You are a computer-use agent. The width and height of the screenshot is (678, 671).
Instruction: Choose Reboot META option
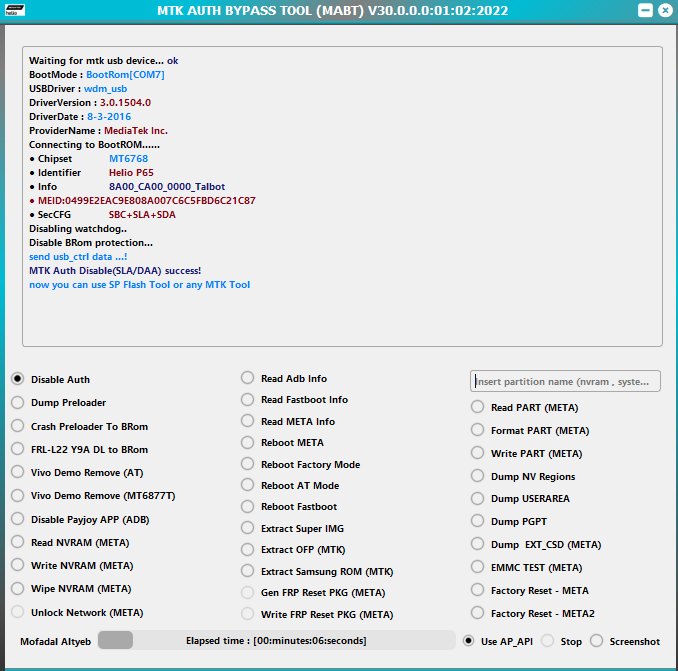(247, 442)
